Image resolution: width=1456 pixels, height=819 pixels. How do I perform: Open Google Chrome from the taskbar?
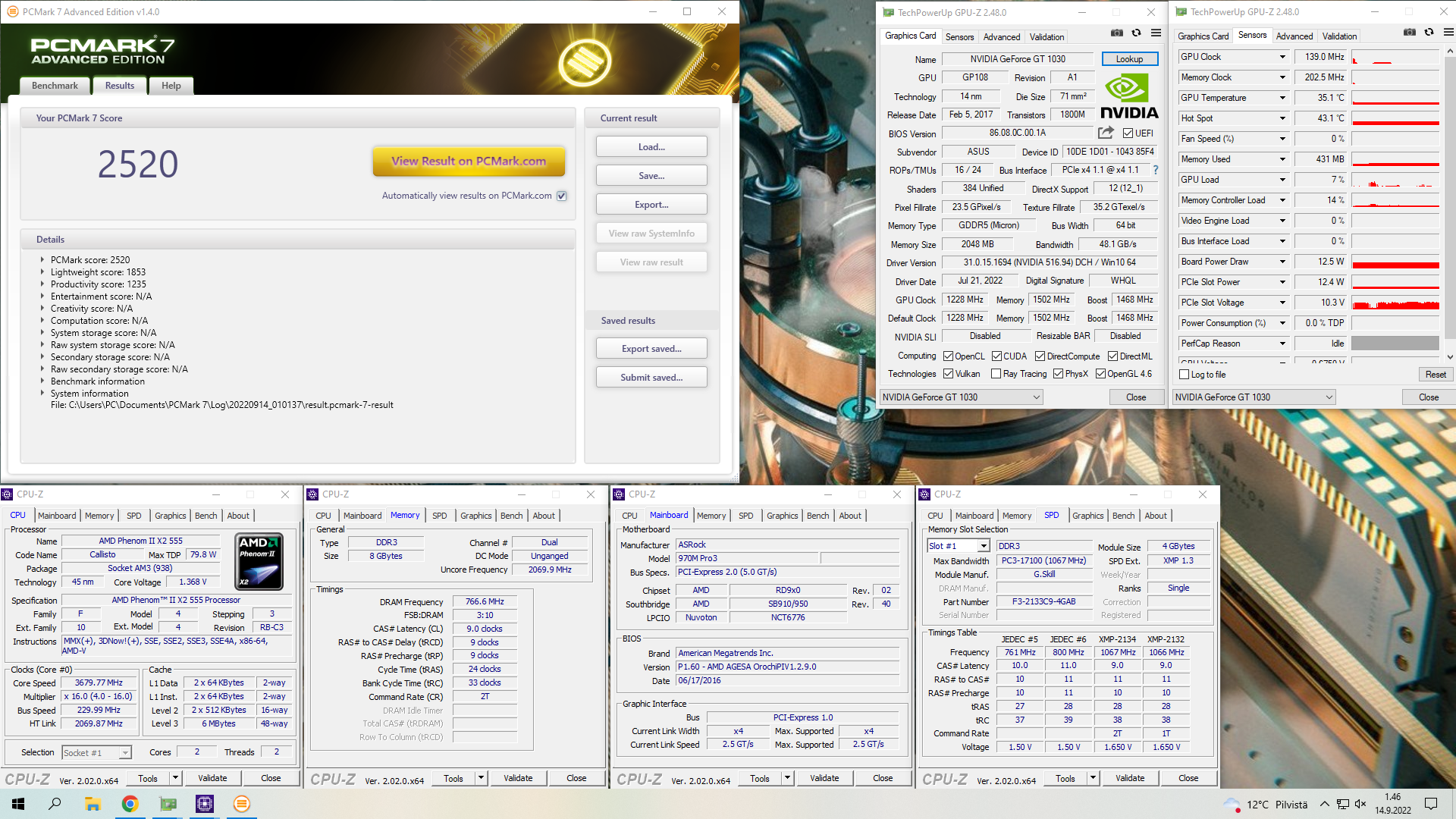(x=130, y=804)
